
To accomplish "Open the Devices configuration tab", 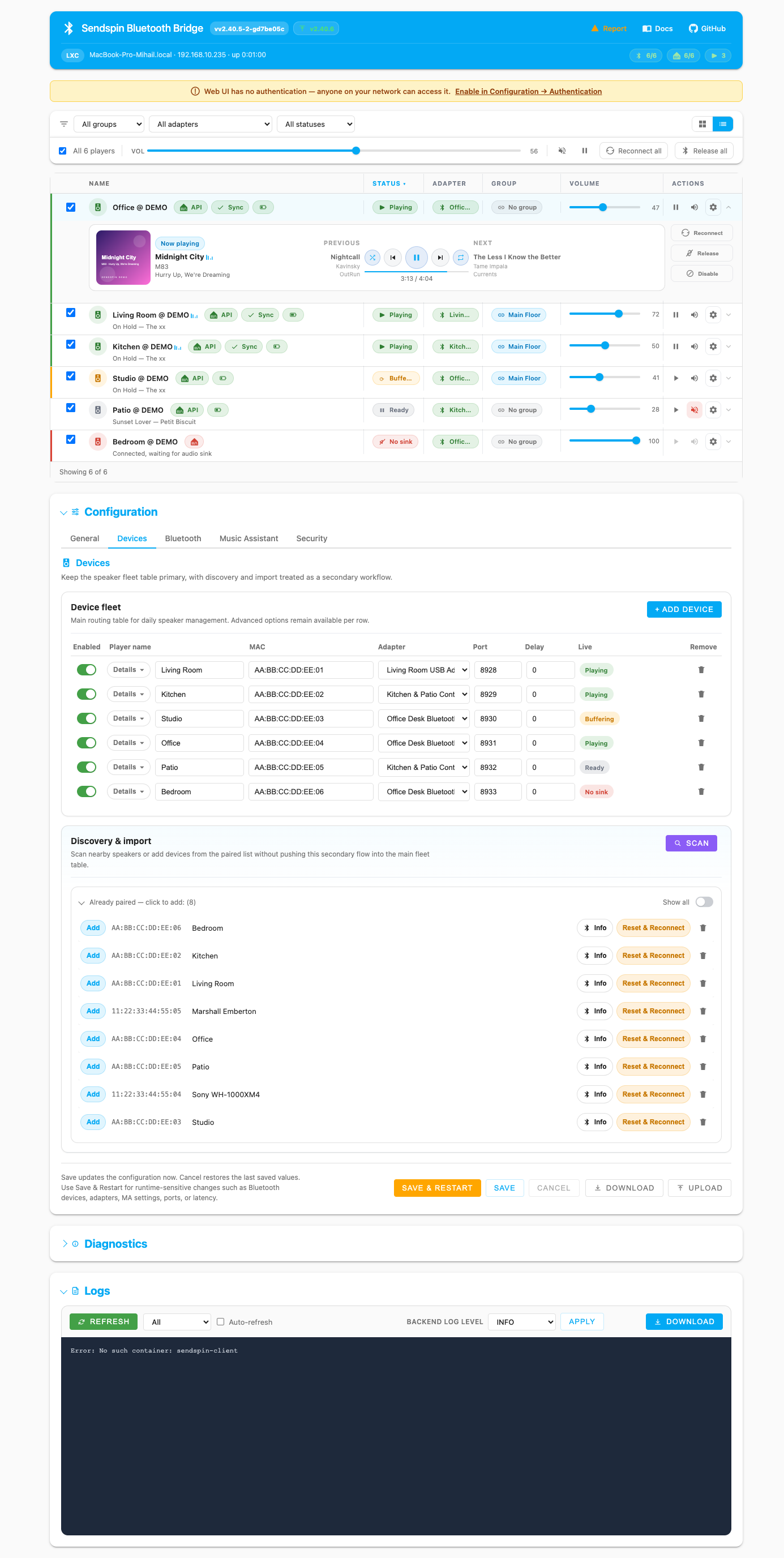I will 132,538.
